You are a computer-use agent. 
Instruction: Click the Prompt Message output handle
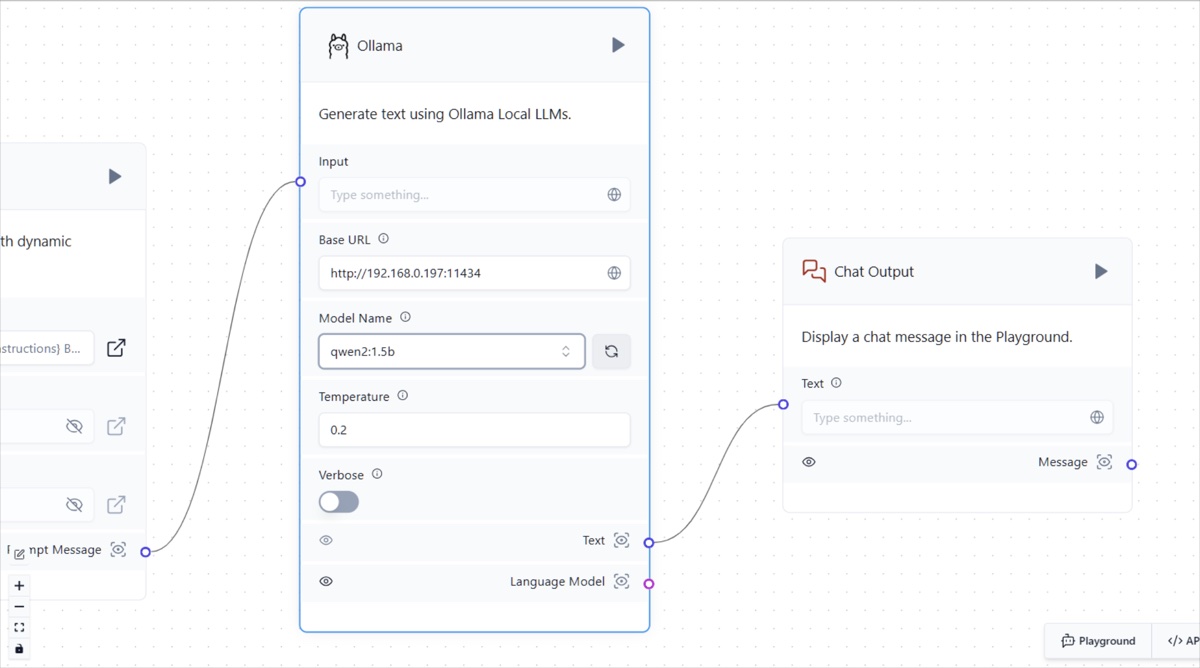tap(146, 552)
